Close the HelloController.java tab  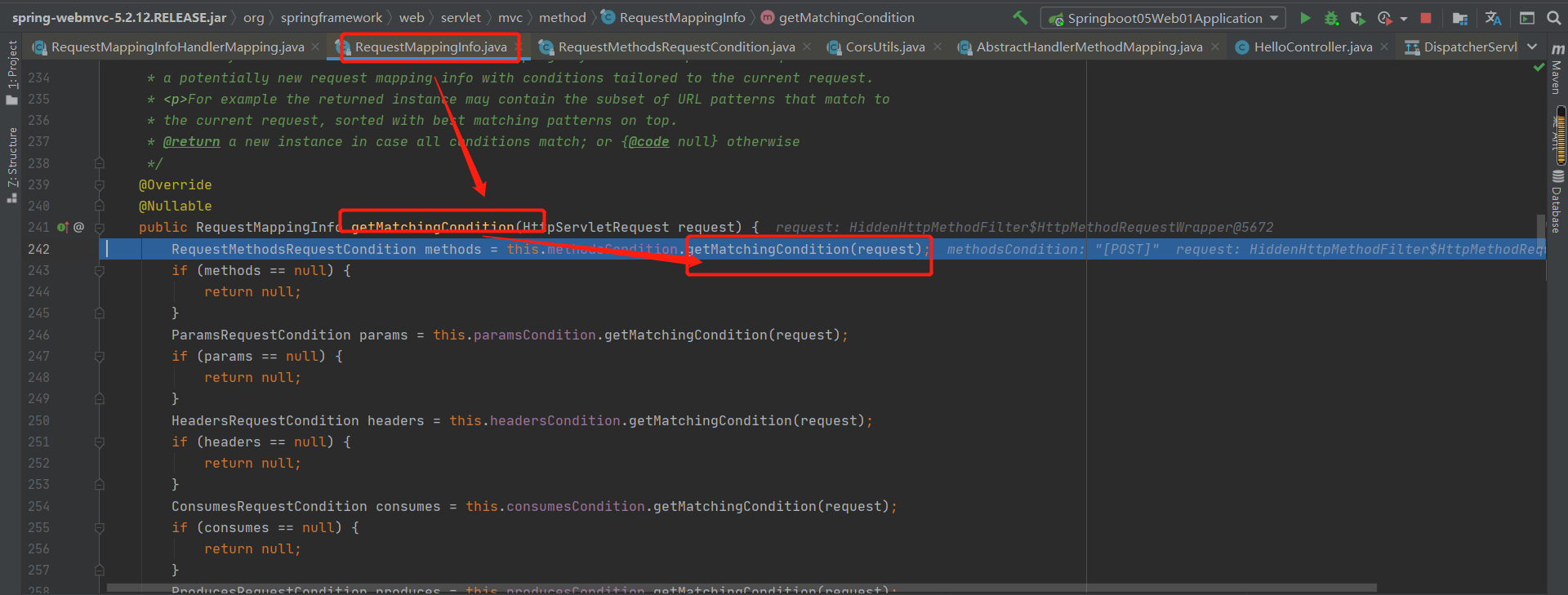[x=1384, y=47]
